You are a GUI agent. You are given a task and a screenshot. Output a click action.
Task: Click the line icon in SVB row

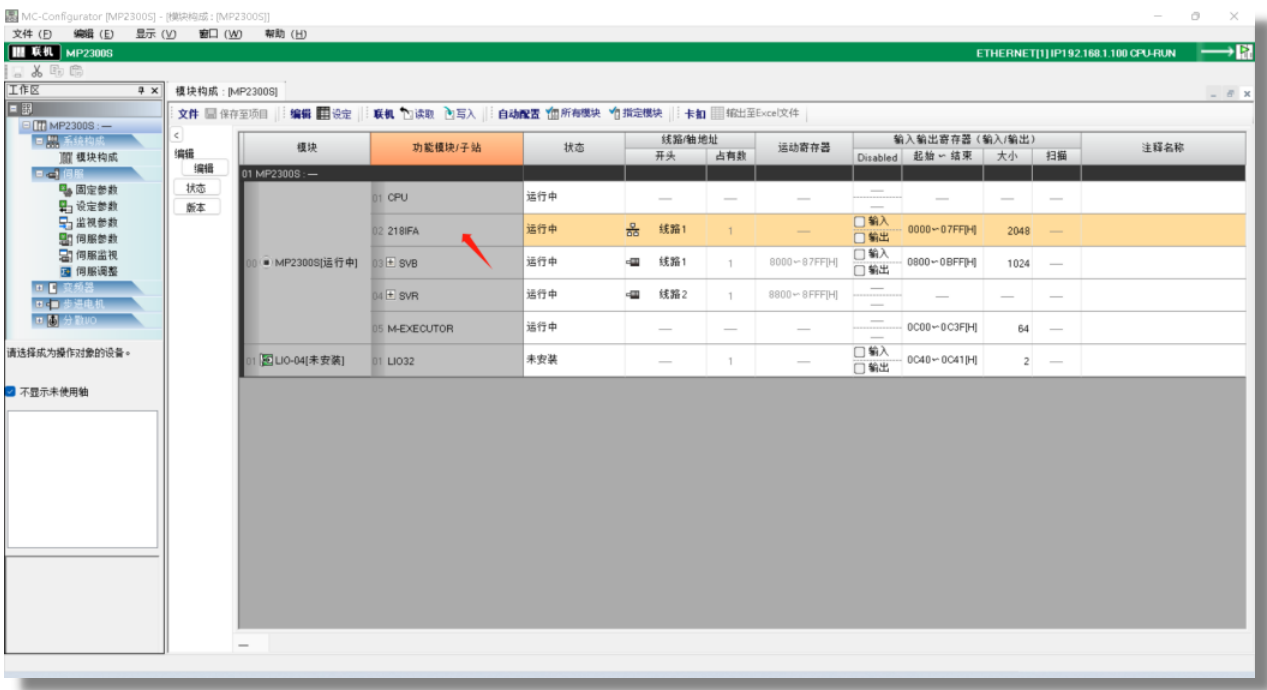tap(632, 263)
